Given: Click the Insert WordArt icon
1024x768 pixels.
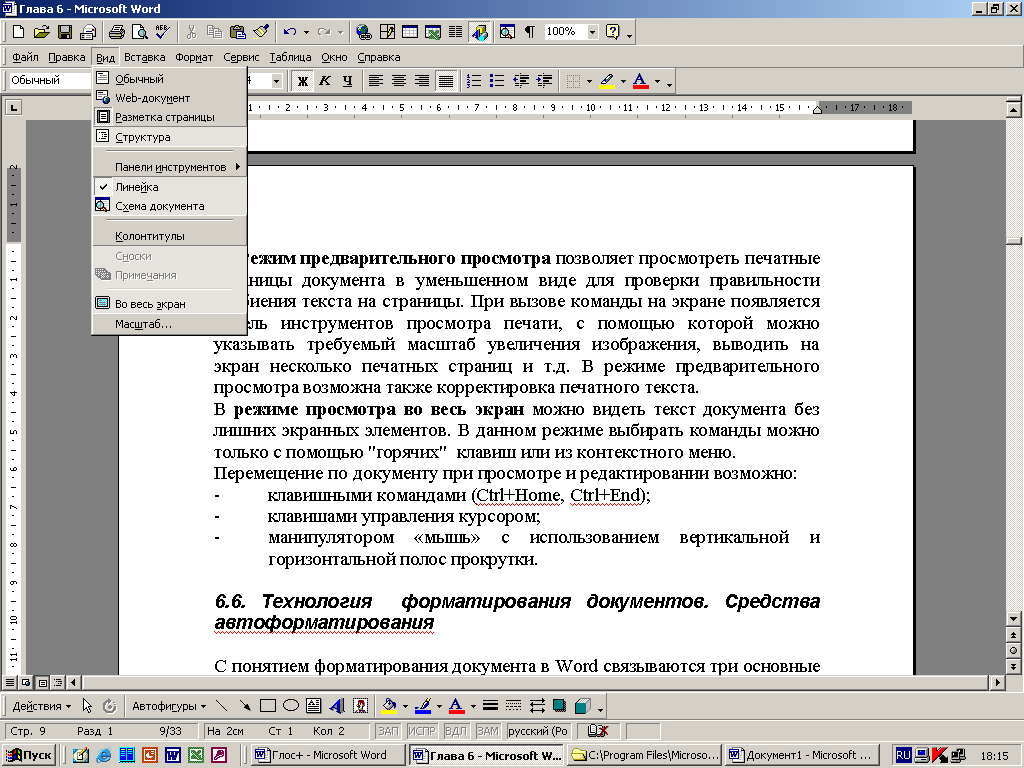Looking at the screenshot, I should (337, 706).
